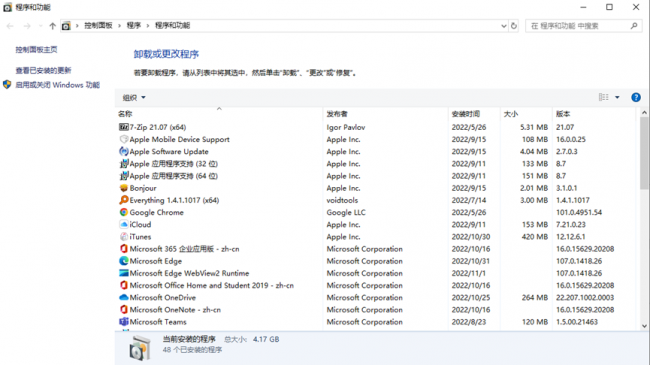This screenshot has width=650, height=365.
Task: Click the 7-Zip 21.07 program icon
Action: click(124, 127)
